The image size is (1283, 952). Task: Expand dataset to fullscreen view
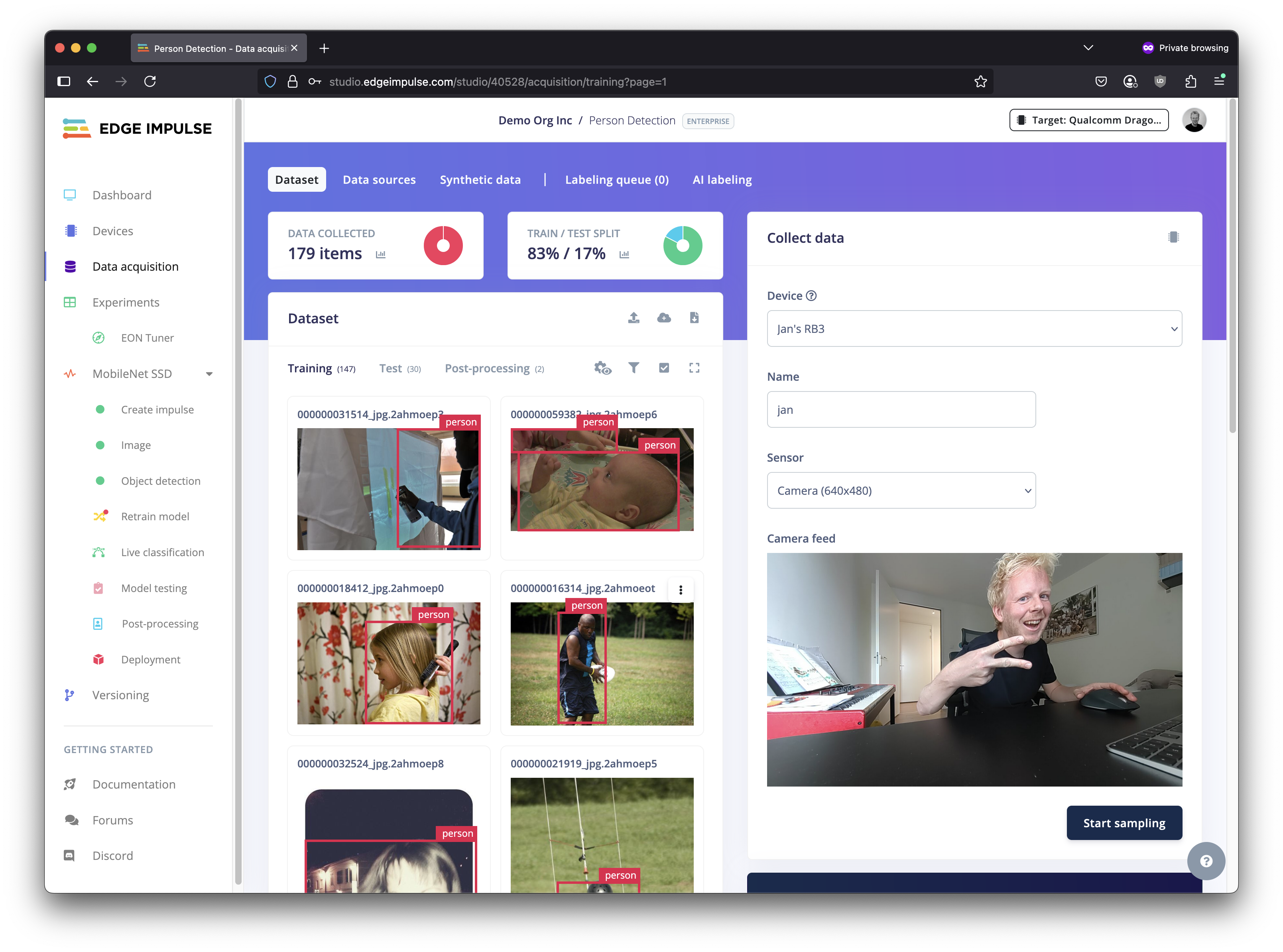(x=694, y=368)
